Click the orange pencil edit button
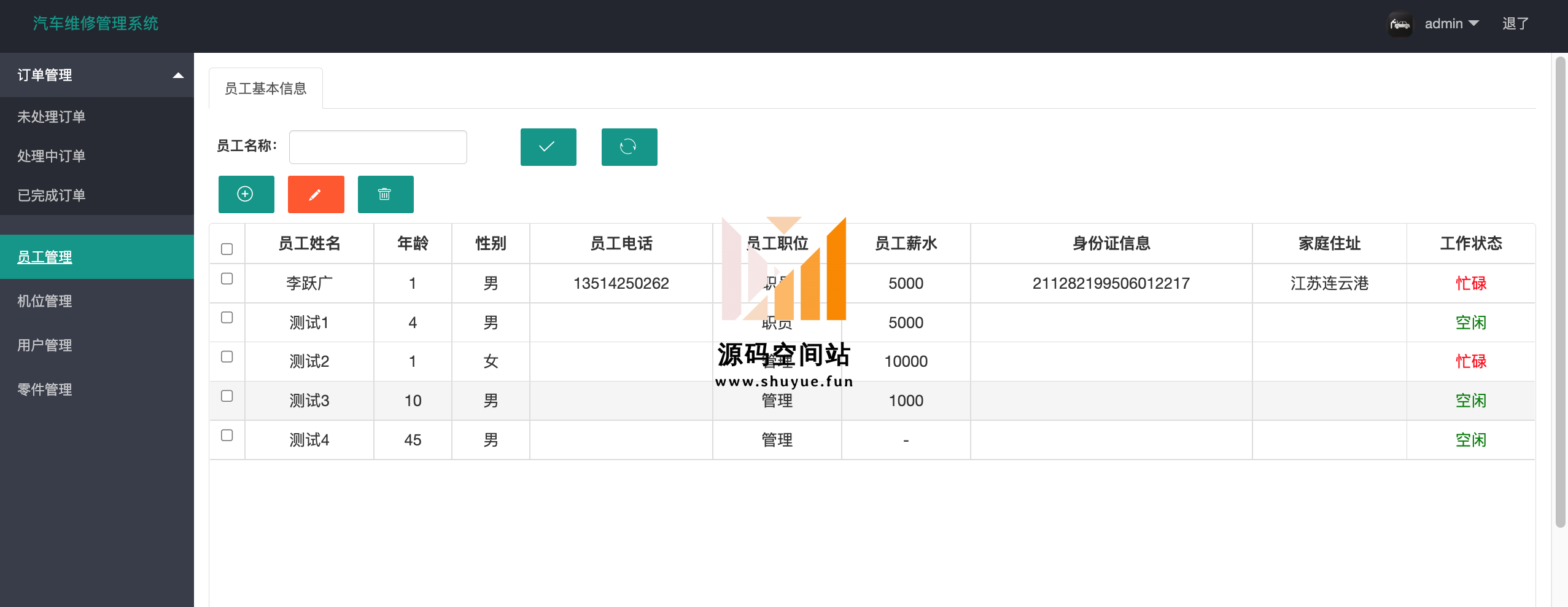1568x607 pixels. click(316, 194)
